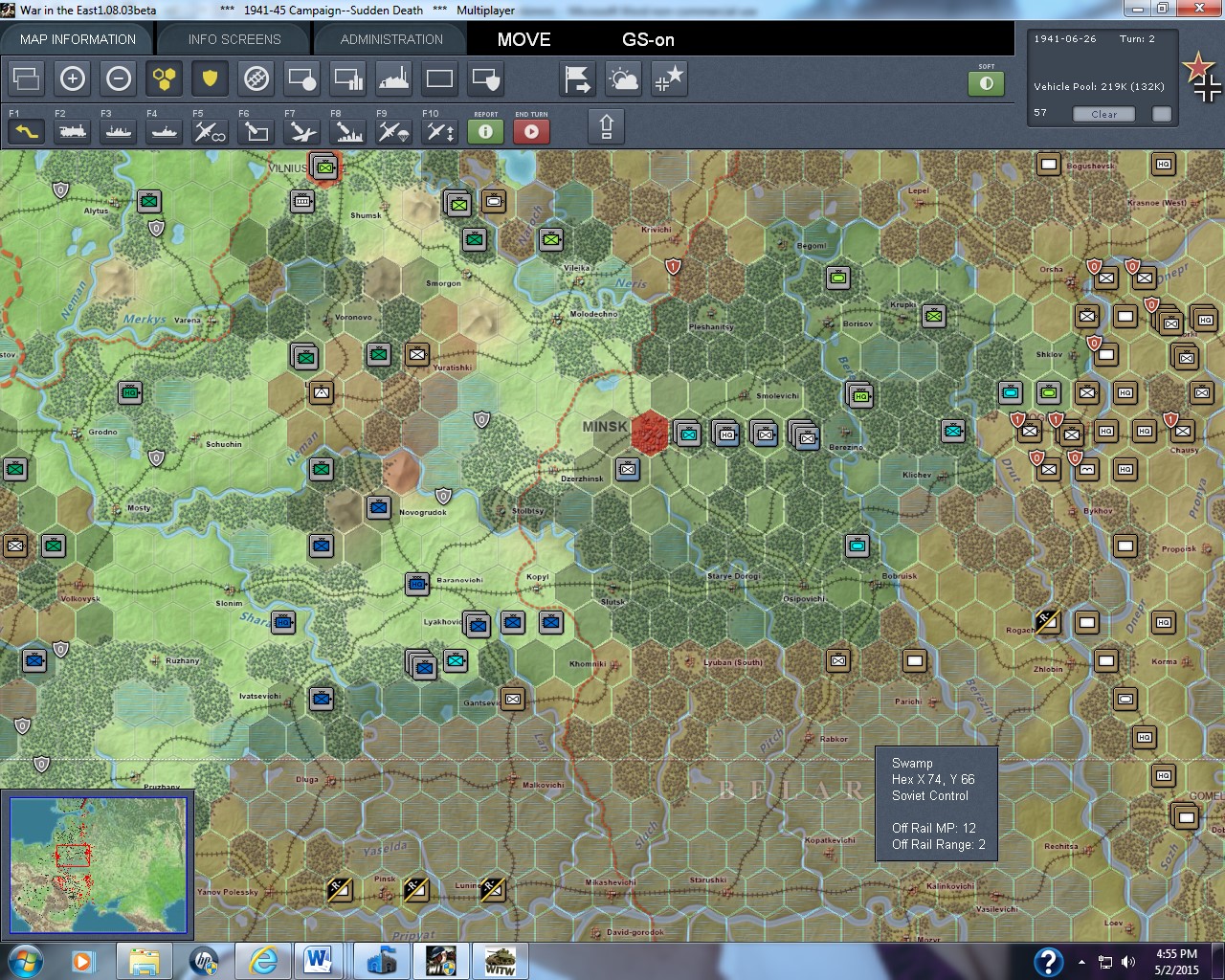Select the unit counter at Vilnius
Image resolution: width=1225 pixels, height=980 pixels.
(325, 167)
